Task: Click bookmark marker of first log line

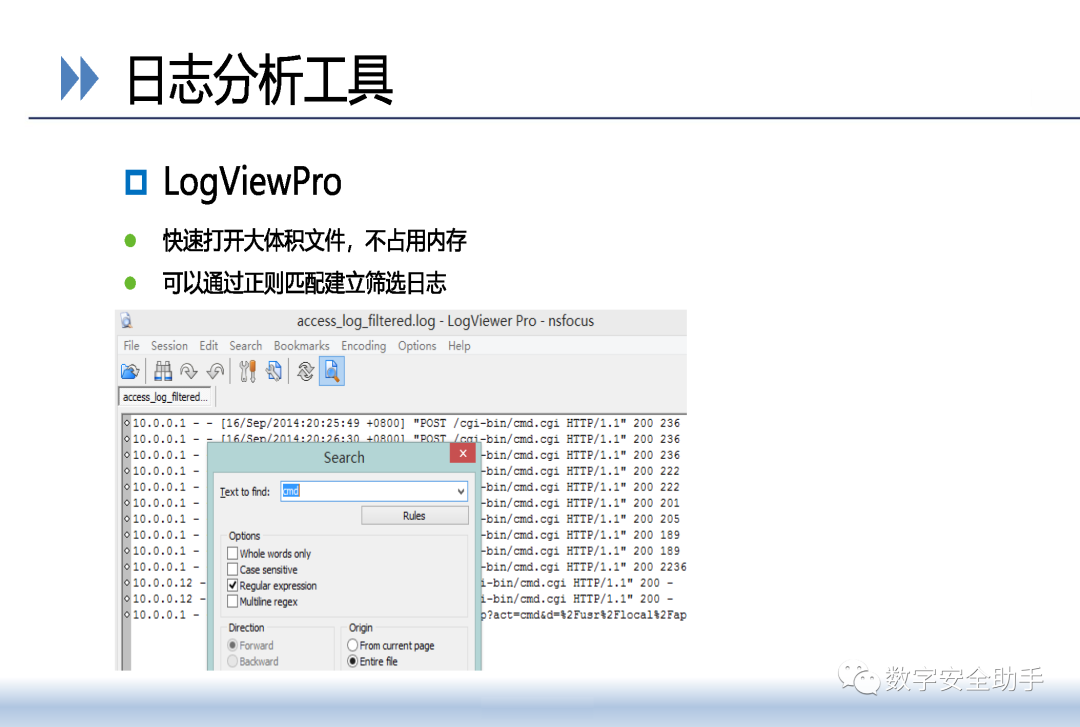Action: coord(127,423)
